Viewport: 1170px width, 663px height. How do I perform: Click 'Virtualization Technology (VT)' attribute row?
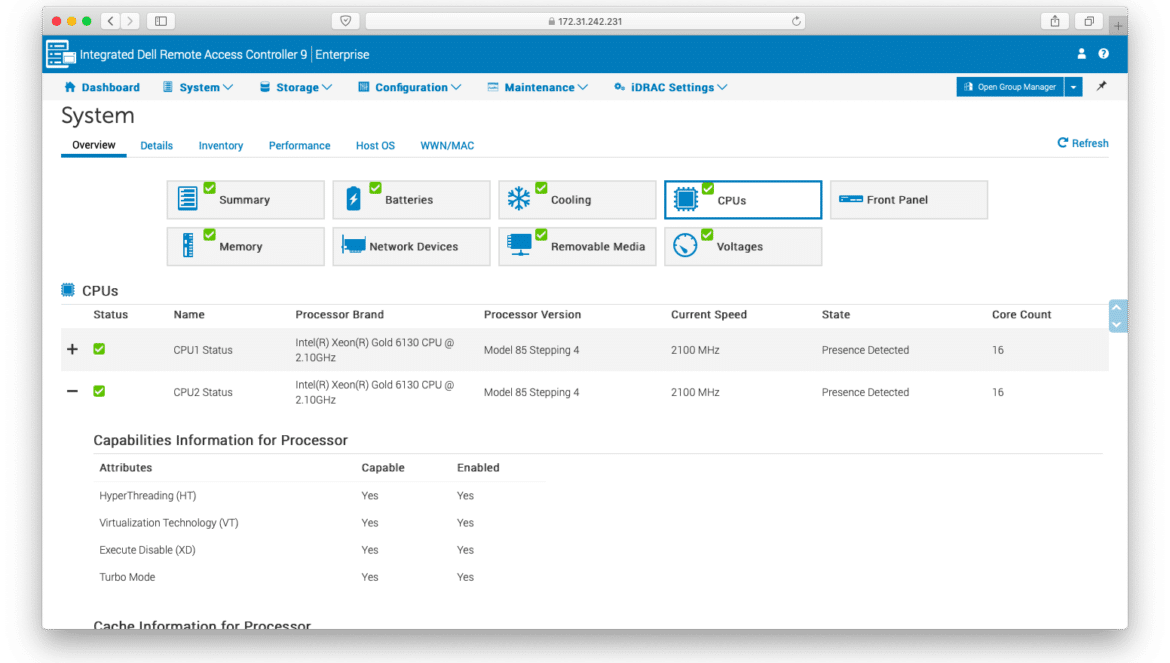tap(321, 523)
